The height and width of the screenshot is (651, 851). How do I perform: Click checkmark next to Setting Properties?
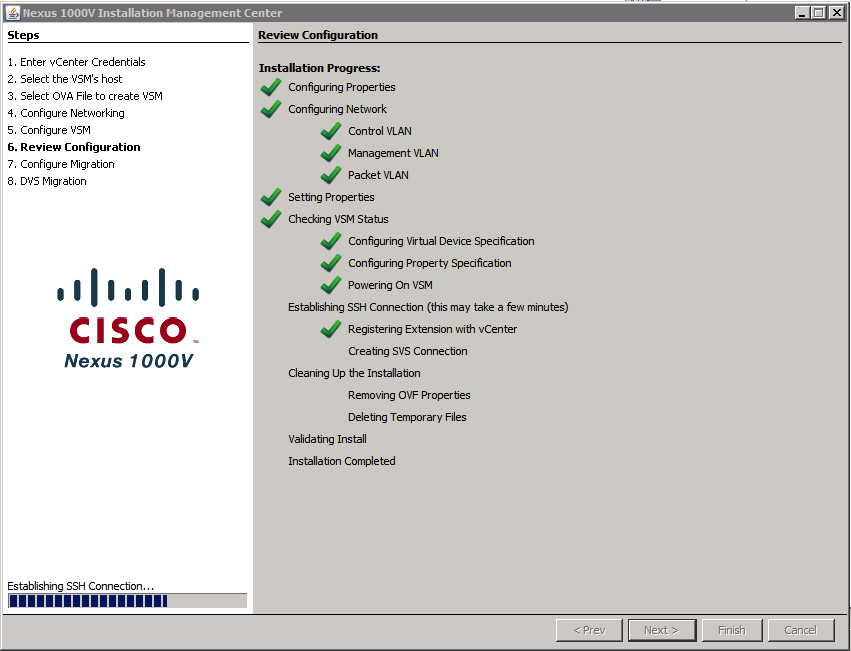tap(271, 197)
